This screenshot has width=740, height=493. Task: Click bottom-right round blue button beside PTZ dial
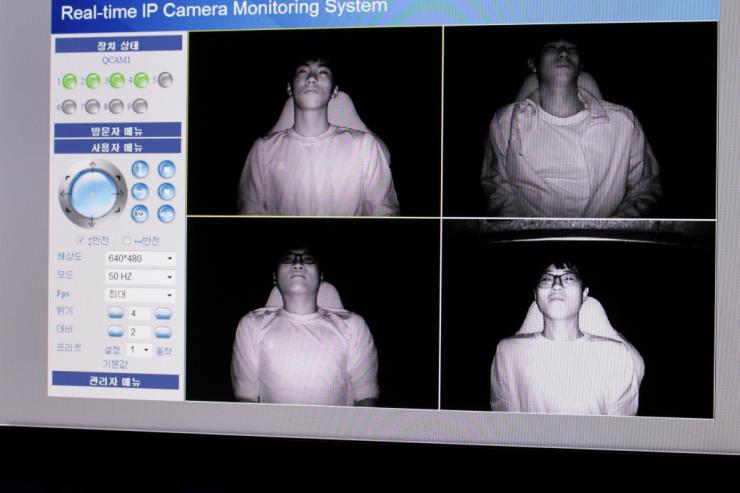[166, 214]
